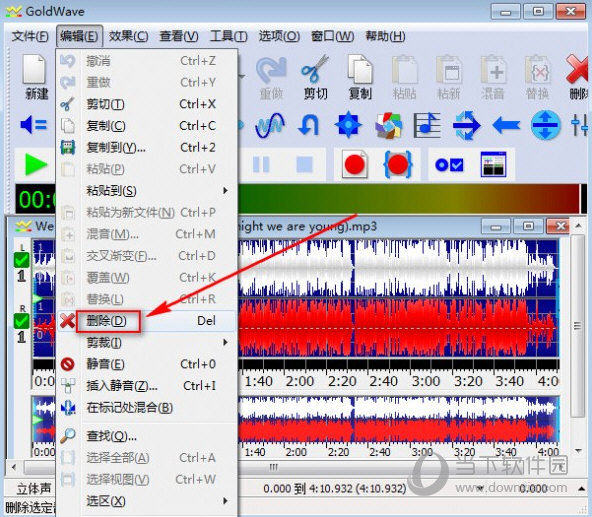Open the 效果(C) menu
The height and width of the screenshot is (517, 592).
tap(128, 36)
